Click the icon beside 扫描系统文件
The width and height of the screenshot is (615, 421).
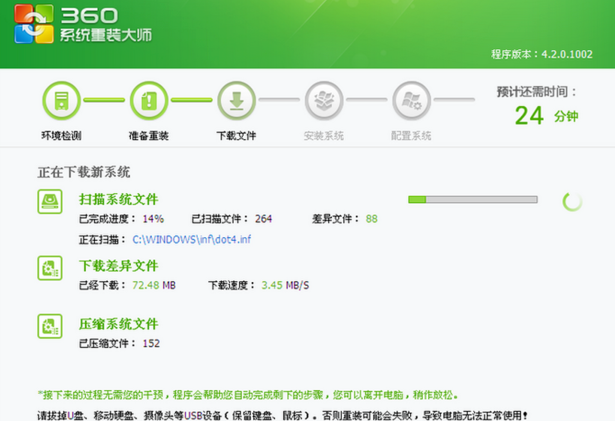click(50, 202)
